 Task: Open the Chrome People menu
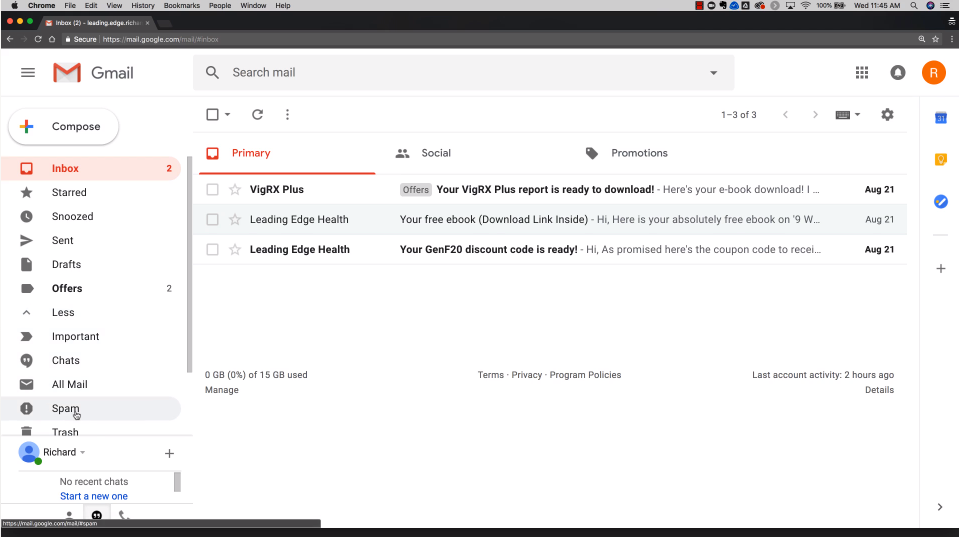220,6
